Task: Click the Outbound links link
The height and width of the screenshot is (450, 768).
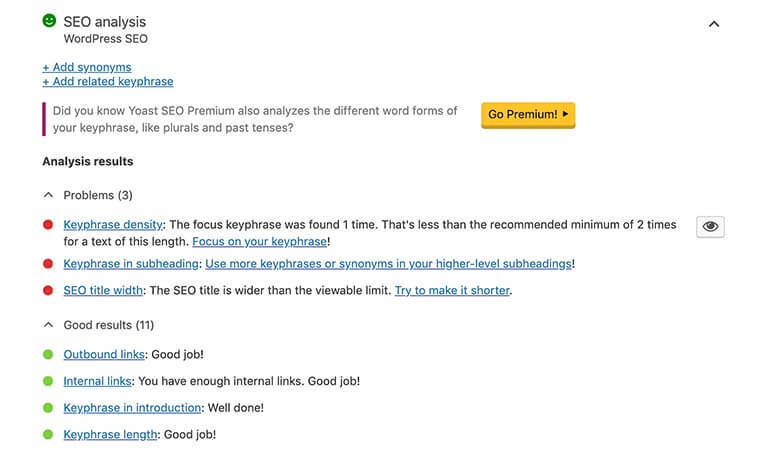Action: pos(104,355)
